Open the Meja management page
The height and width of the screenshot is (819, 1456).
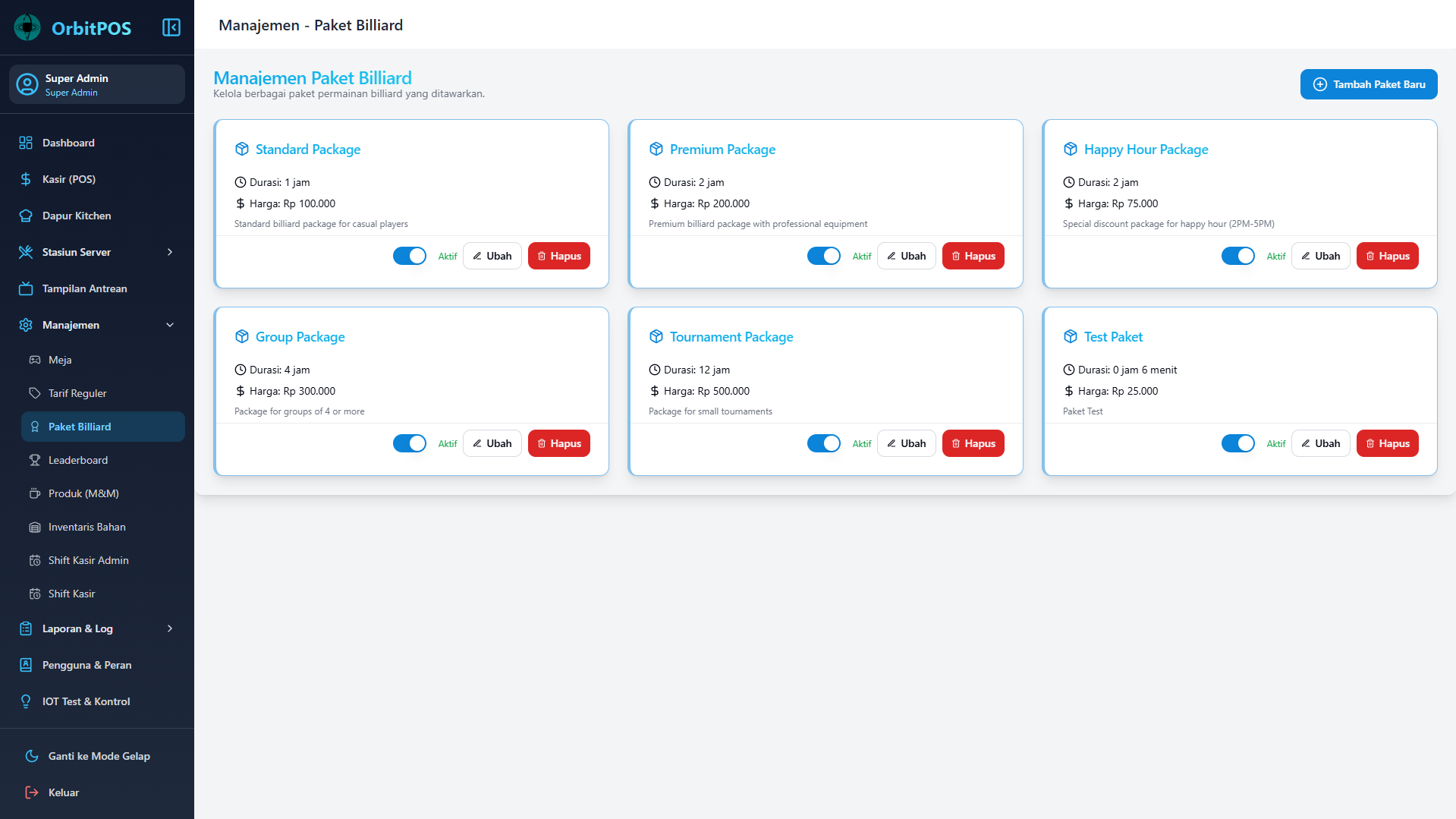[x=59, y=360]
